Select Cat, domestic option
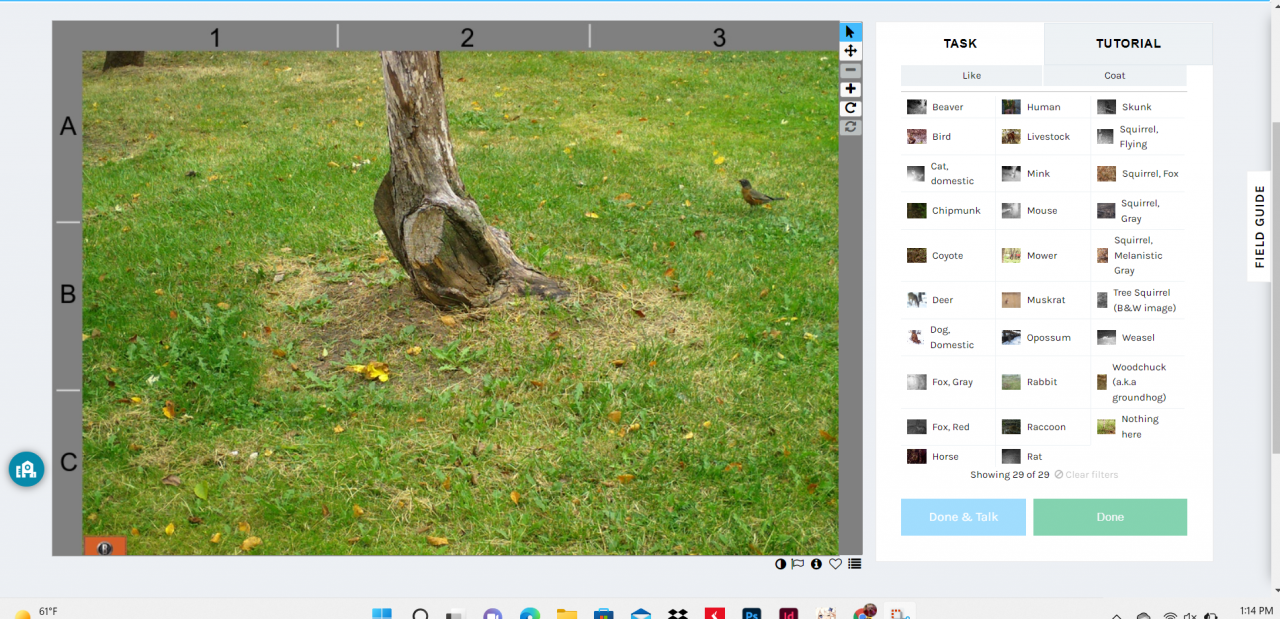This screenshot has height=619, width=1280. (947, 174)
